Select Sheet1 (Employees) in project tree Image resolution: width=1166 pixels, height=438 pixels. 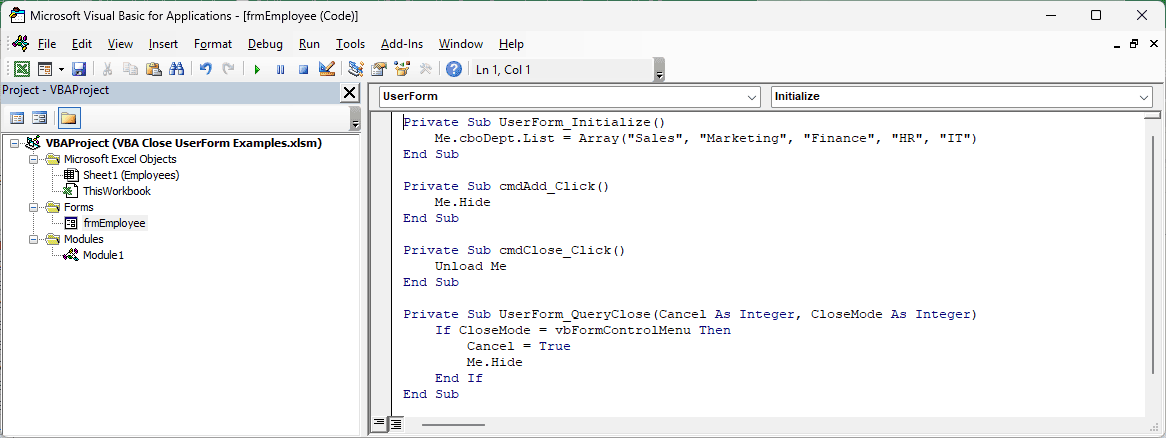click(131, 175)
